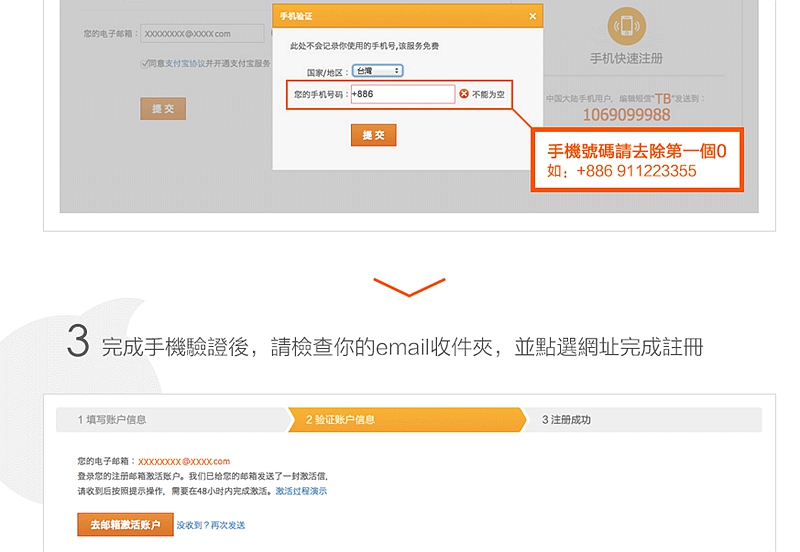
Task: Click the 不能为空 error message
Action: [x=488, y=94]
